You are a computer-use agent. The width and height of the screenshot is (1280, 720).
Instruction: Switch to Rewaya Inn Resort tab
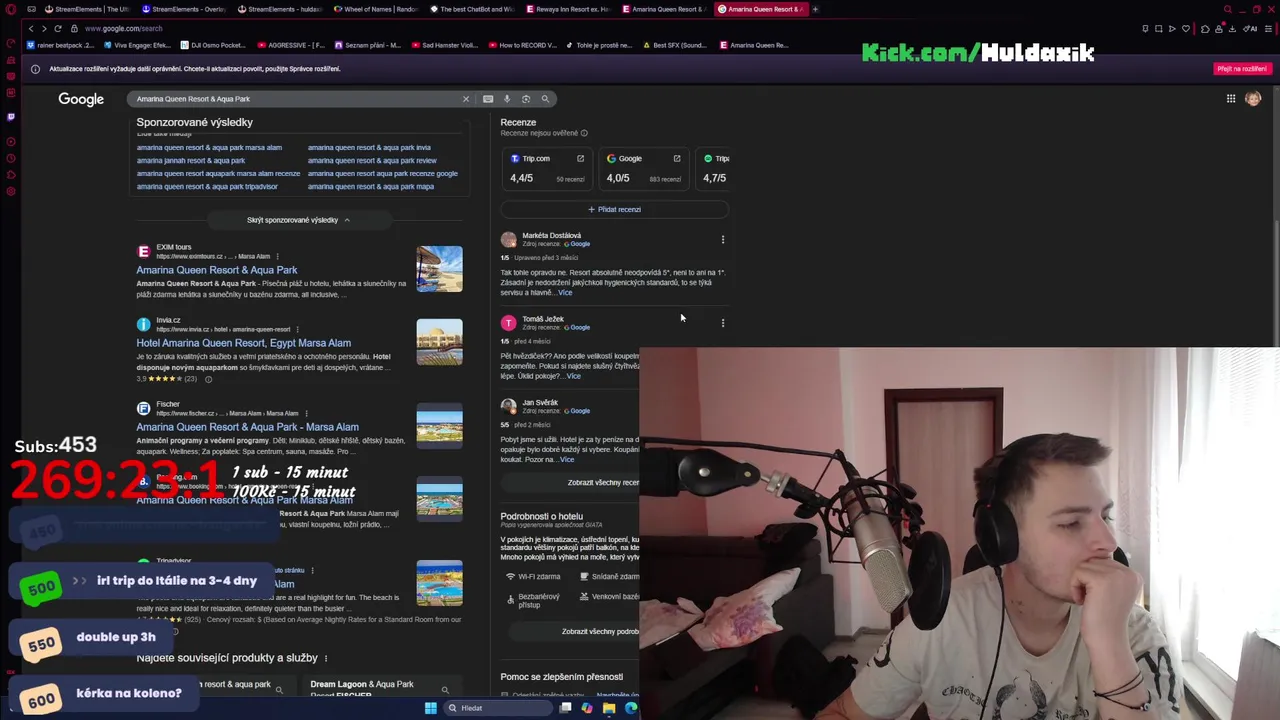pyautogui.click(x=567, y=9)
